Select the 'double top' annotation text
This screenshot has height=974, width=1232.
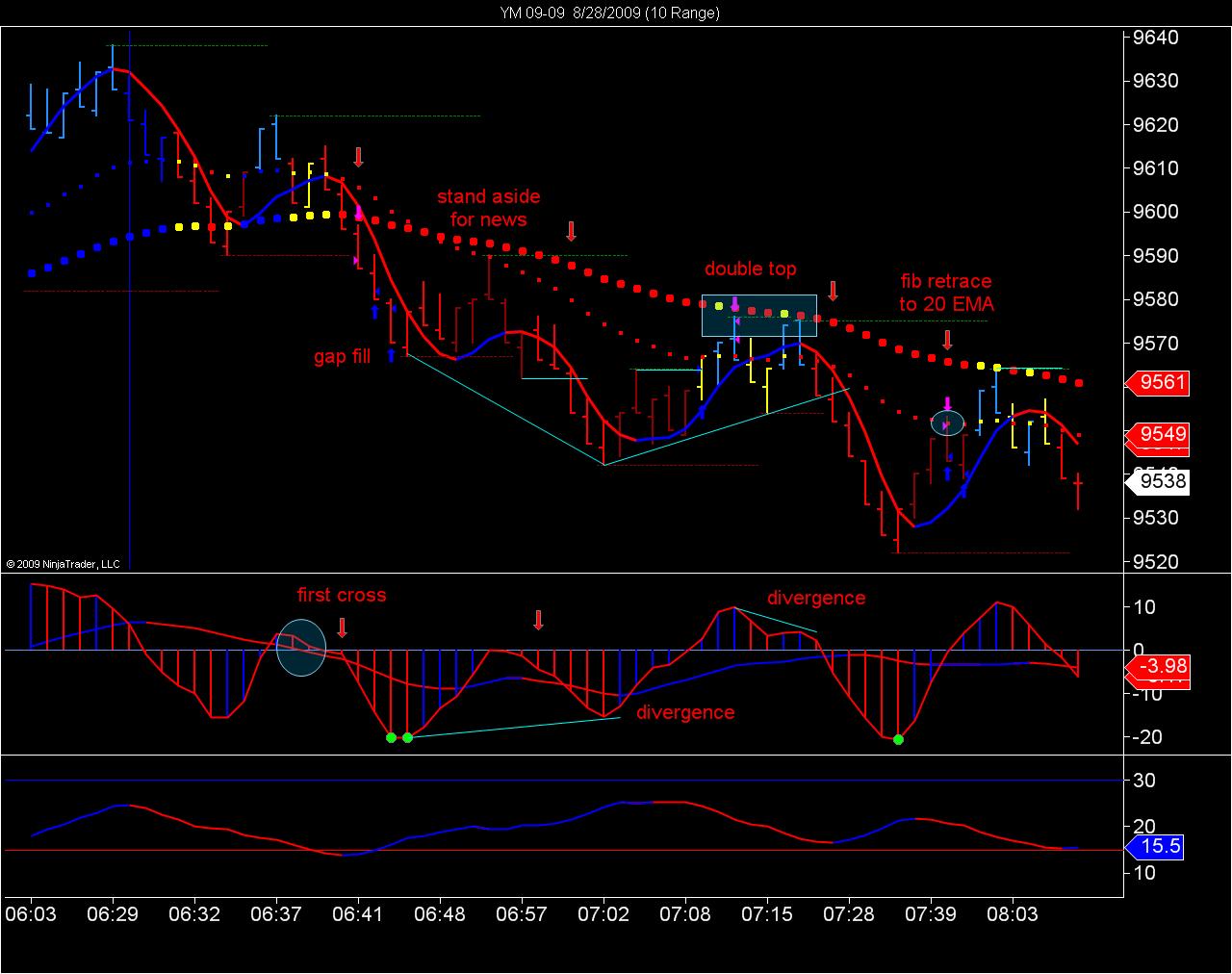coord(750,269)
